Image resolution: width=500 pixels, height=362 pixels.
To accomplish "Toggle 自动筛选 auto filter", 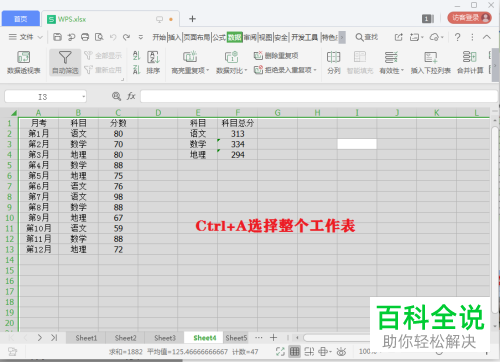I will click(x=65, y=62).
